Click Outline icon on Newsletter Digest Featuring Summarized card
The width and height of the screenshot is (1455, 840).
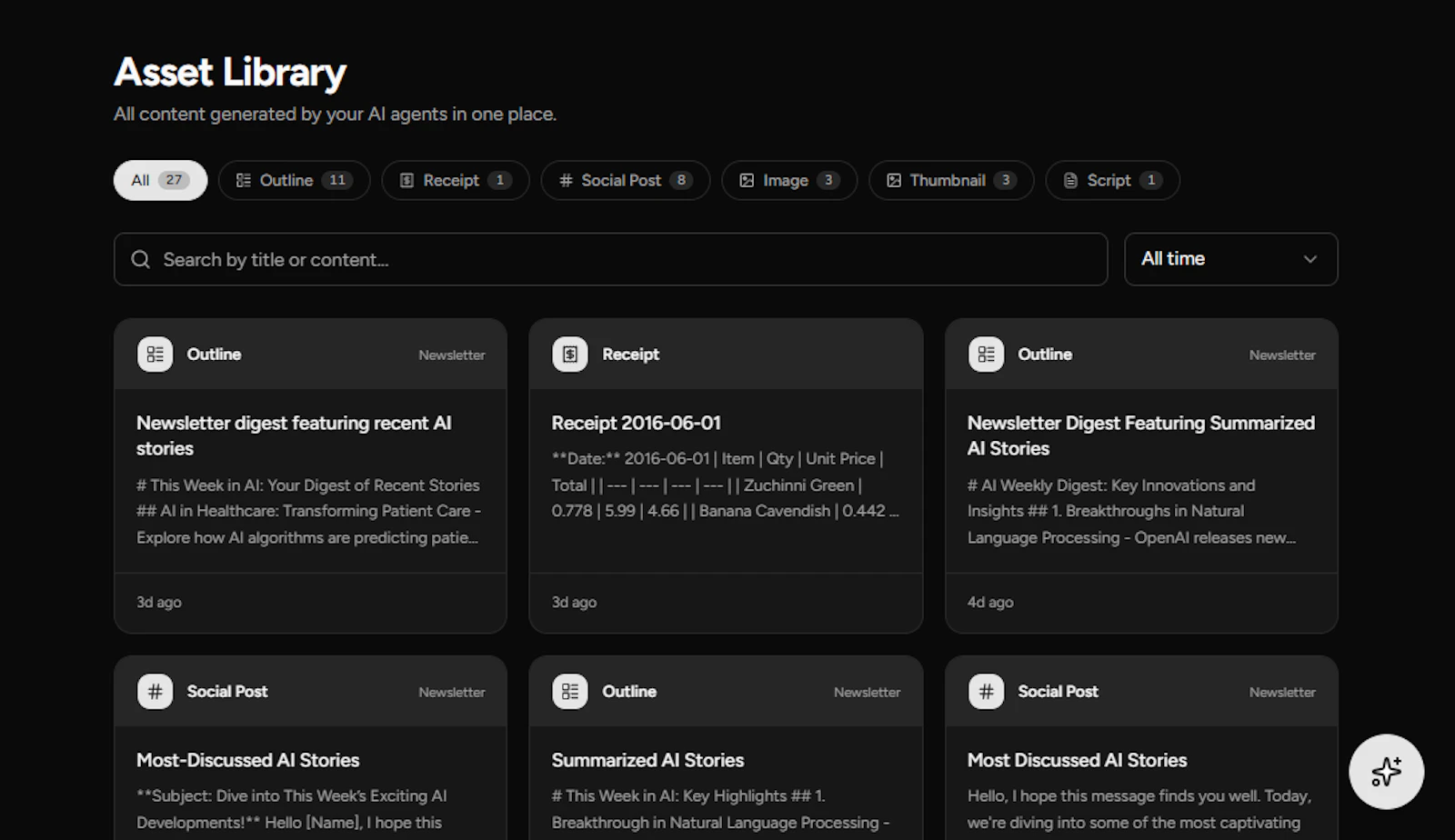click(986, 354)
